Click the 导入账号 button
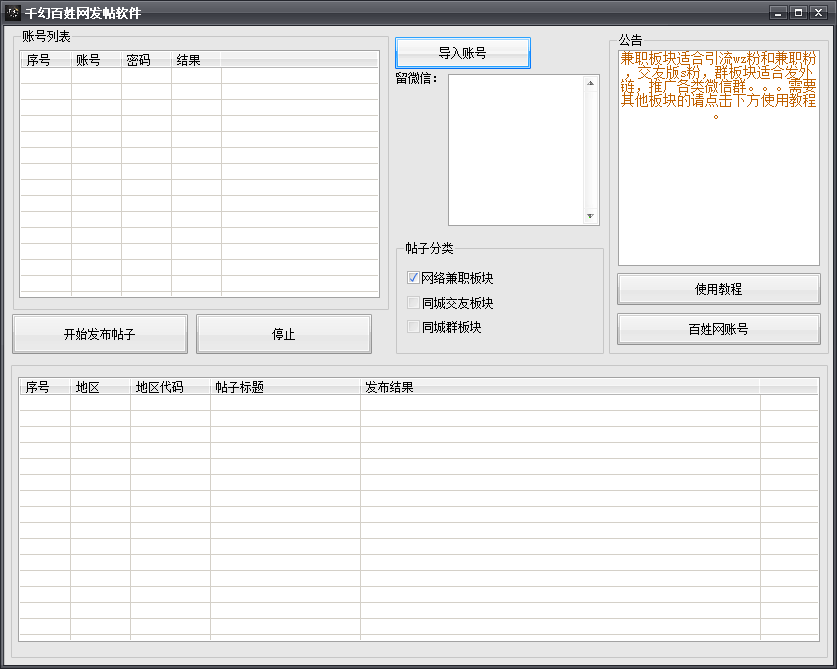The image size is (837, 669). (x=462, y=53)
